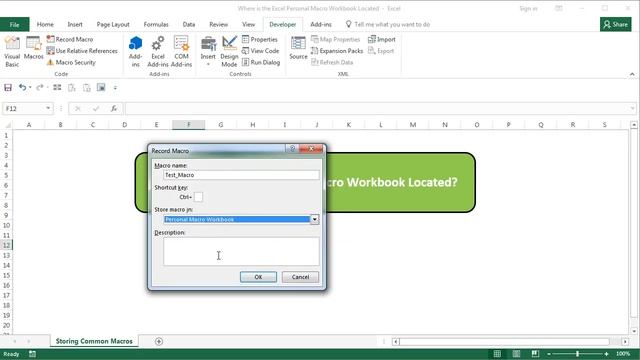Viewport: 640px width, 360px height.
Task: Switch to the Insert tab
Action: [x=75, y=24]
